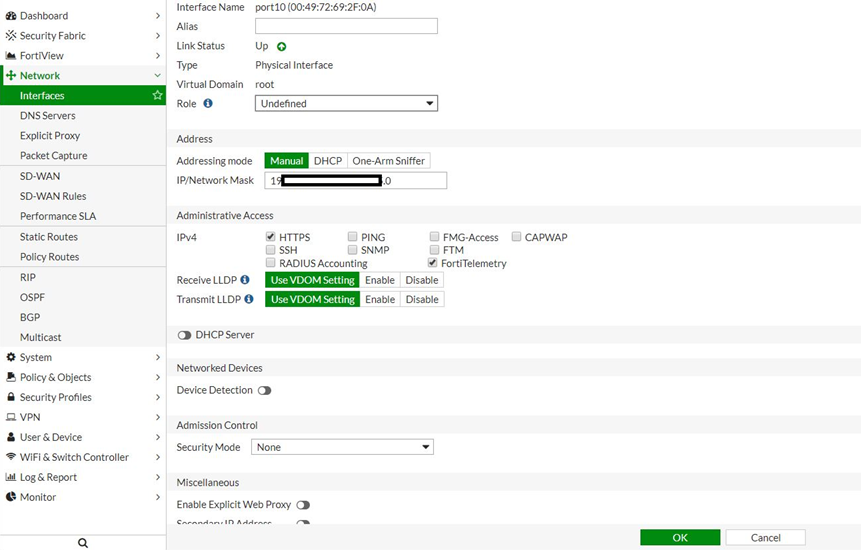Select DHCP addressing mode
This screenshot has width=861, height=550.
click(327, 161)
